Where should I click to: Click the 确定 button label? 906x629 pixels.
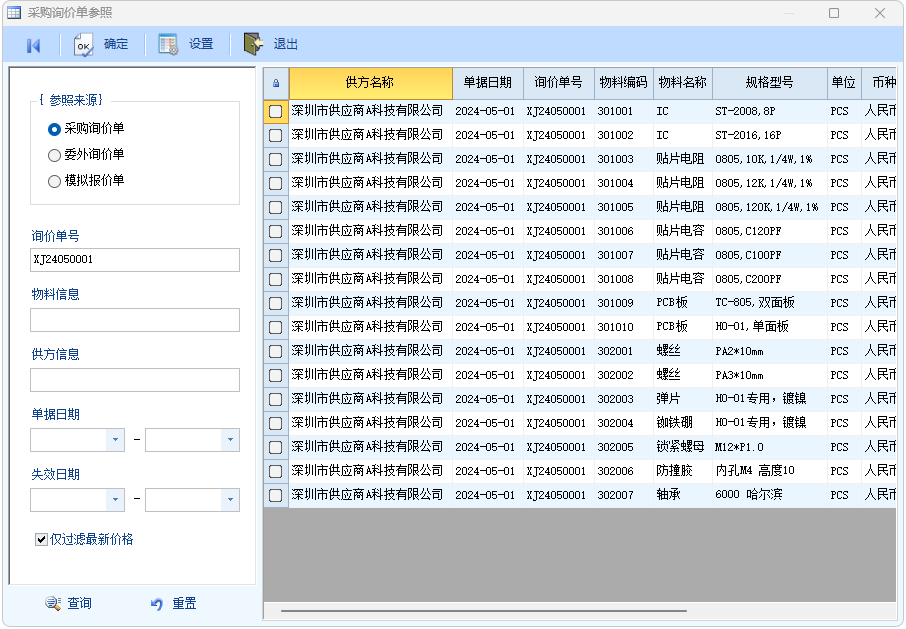click(116, 44)
